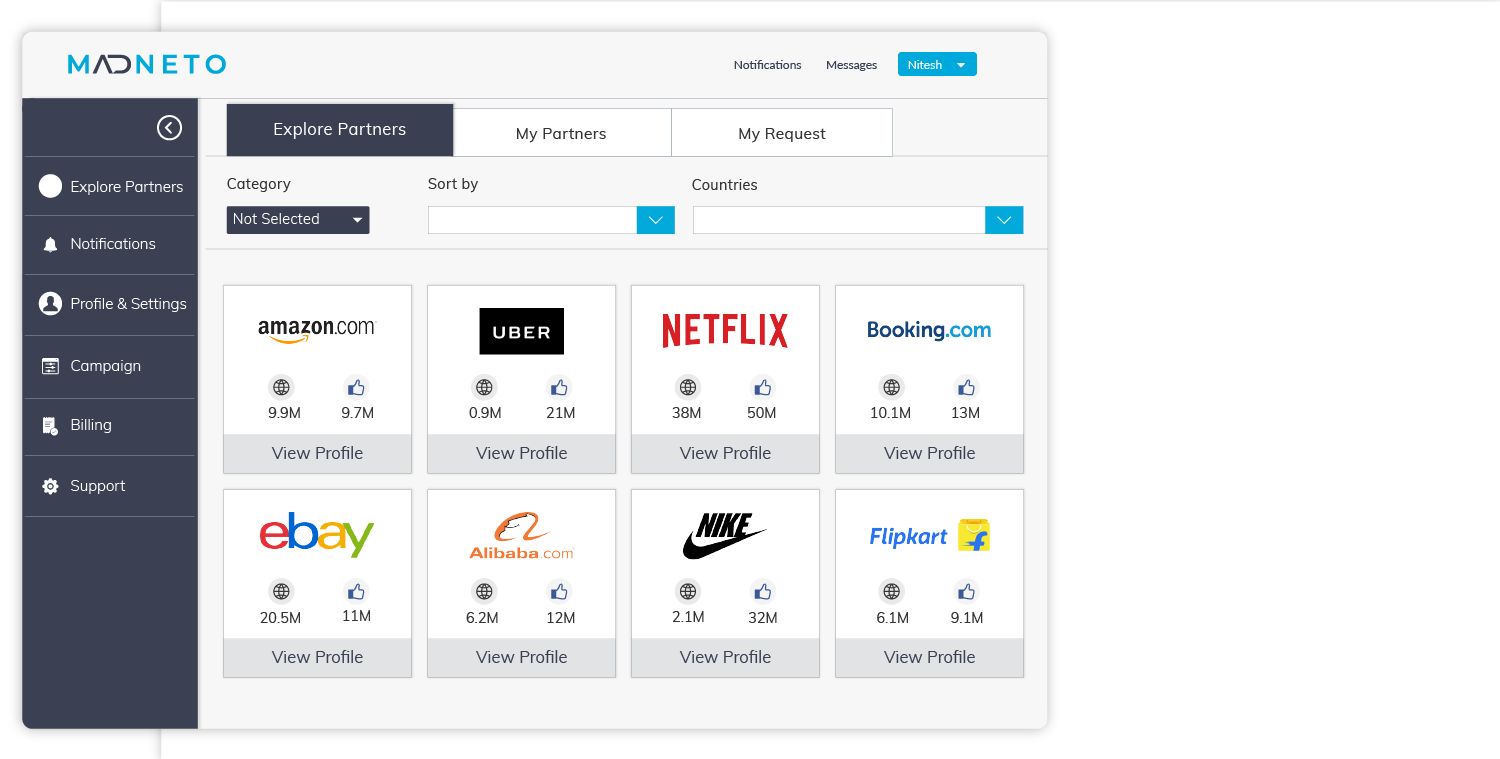The image size is (1500, 759).
Task: Click the thumbs-up icon on Netflix card
Action: point(763,387)
